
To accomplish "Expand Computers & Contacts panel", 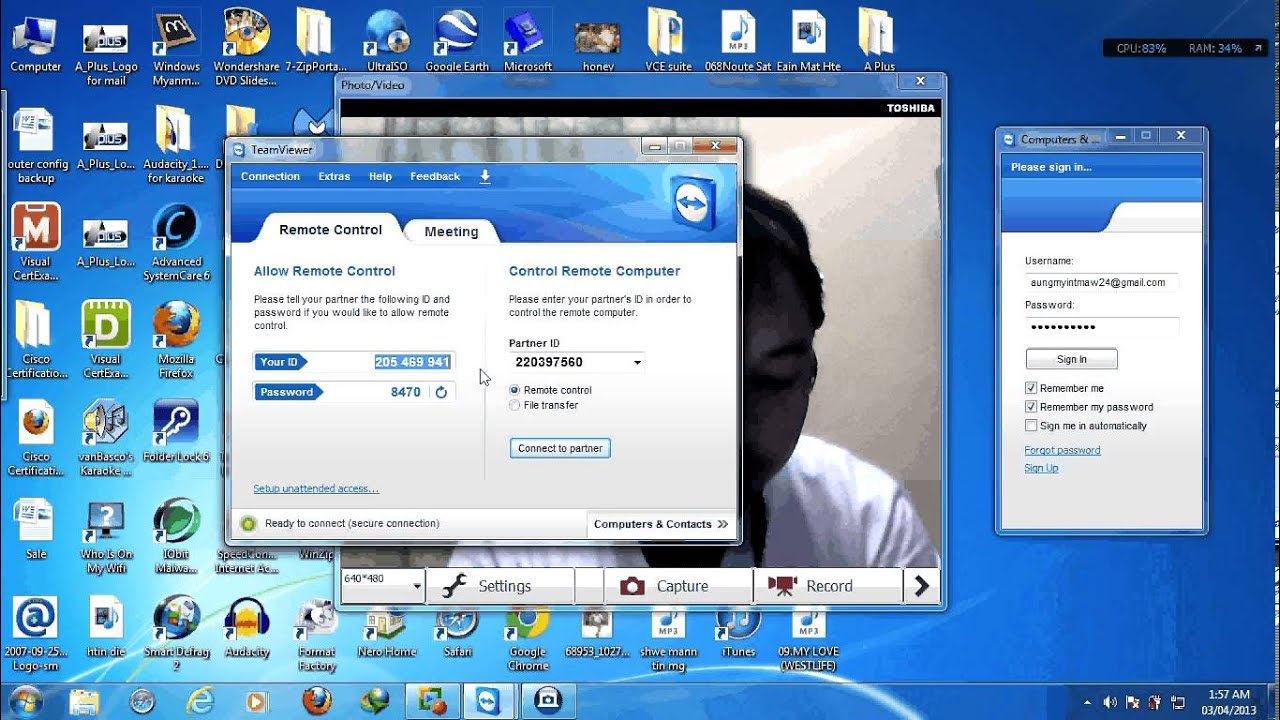I will 661,524.
